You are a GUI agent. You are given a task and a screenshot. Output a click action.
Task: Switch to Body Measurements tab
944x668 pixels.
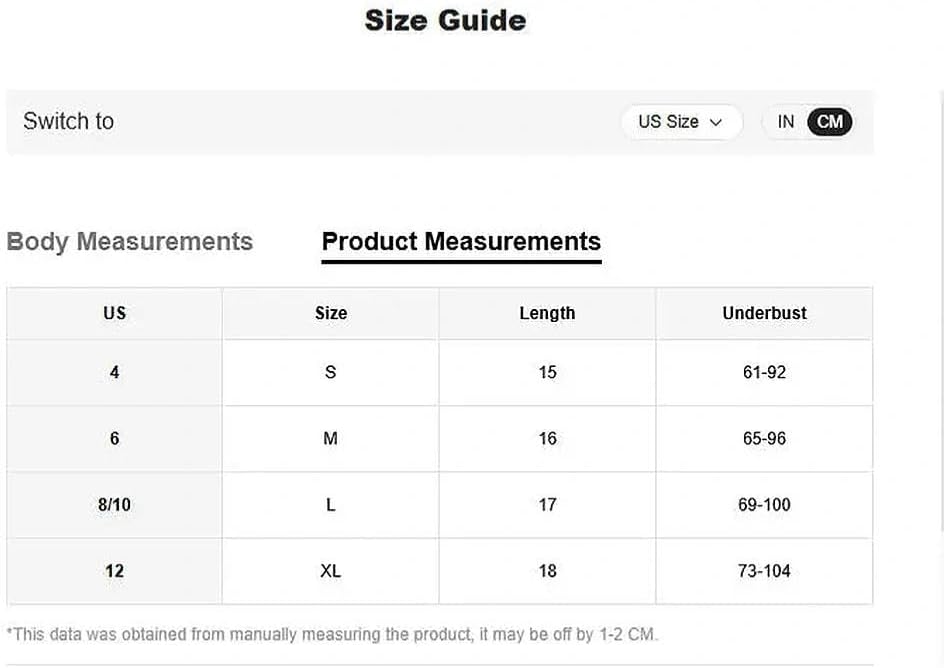tap(129, 242)
